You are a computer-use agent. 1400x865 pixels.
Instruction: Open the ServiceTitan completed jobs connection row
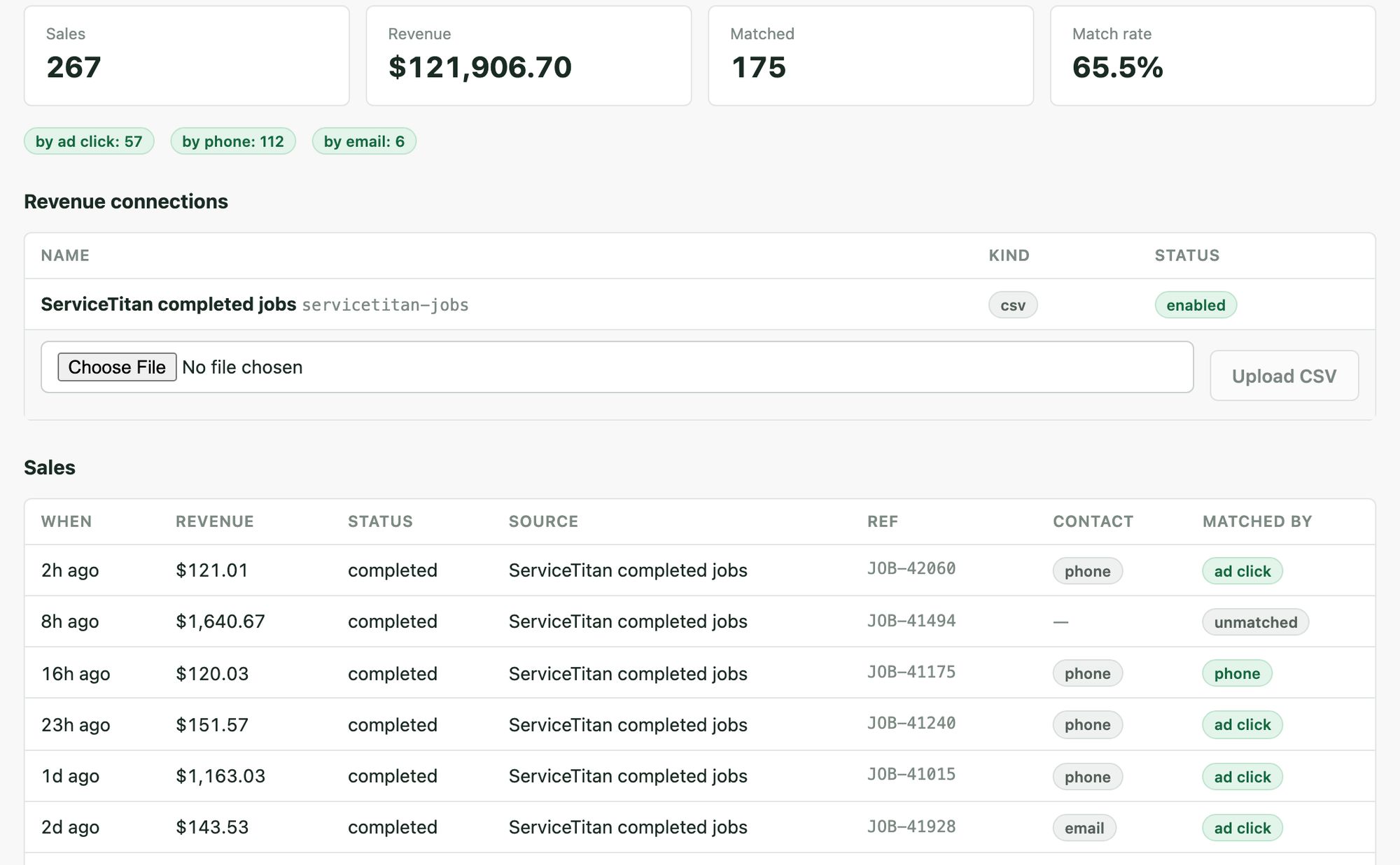pyautogui.click(x=700, y=304)
